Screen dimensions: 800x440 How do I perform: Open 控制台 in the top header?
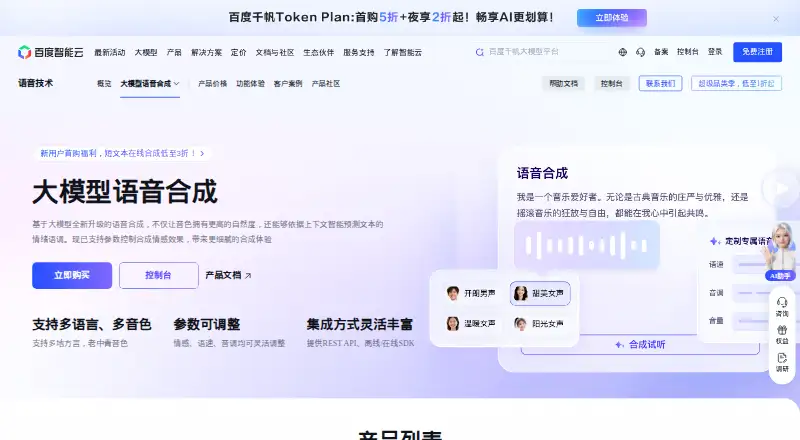(x=687, y=52)
